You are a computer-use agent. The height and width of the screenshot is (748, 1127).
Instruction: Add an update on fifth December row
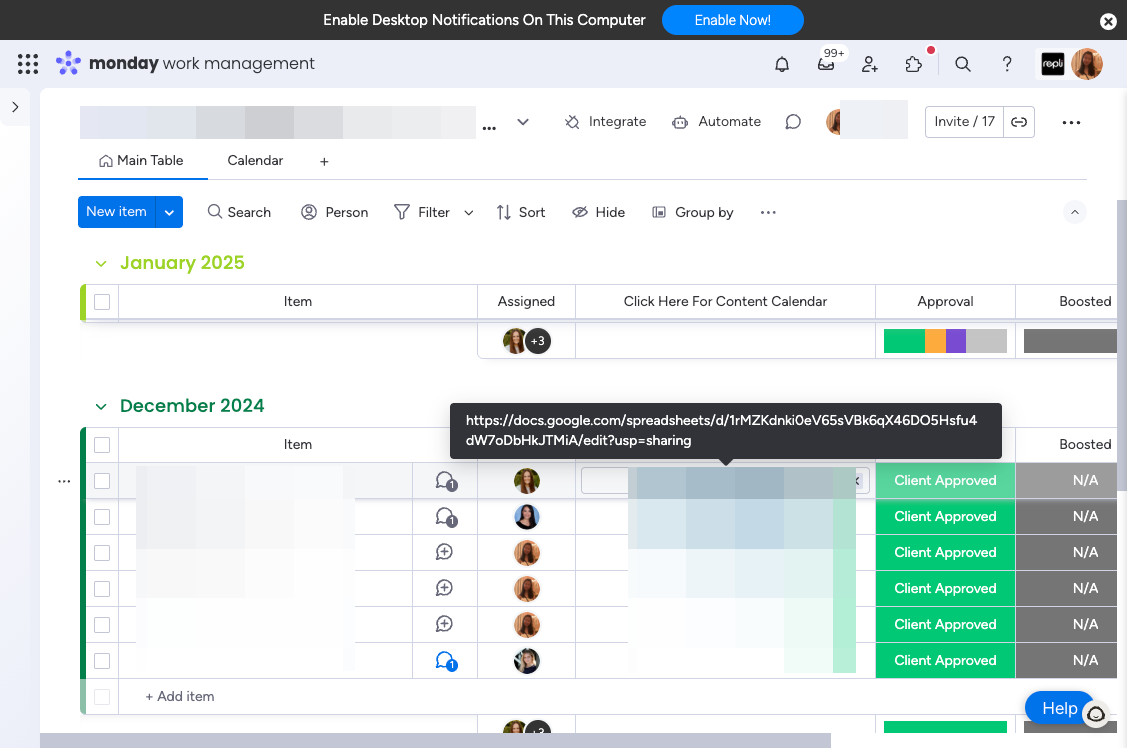pyautogui.click(x=444, y=624)
